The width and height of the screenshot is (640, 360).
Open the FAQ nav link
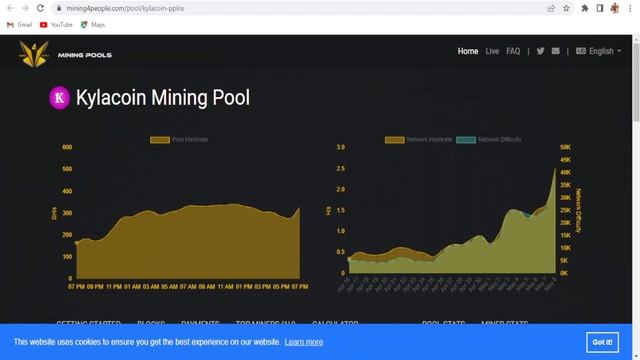pos(513,51)
